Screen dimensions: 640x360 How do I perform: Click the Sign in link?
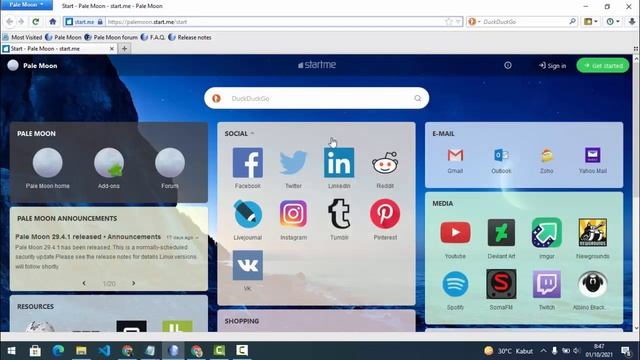(x=552, y=66)
